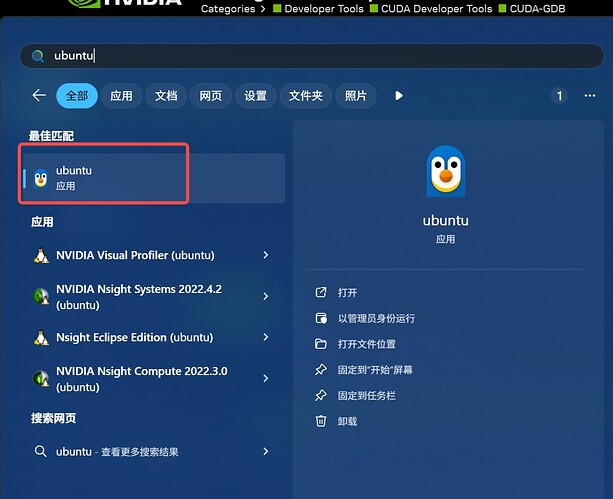This screenshot has height=499, width=613.
Task: Choose 固定到"开始"屏幕
Action: pos(375,370)
